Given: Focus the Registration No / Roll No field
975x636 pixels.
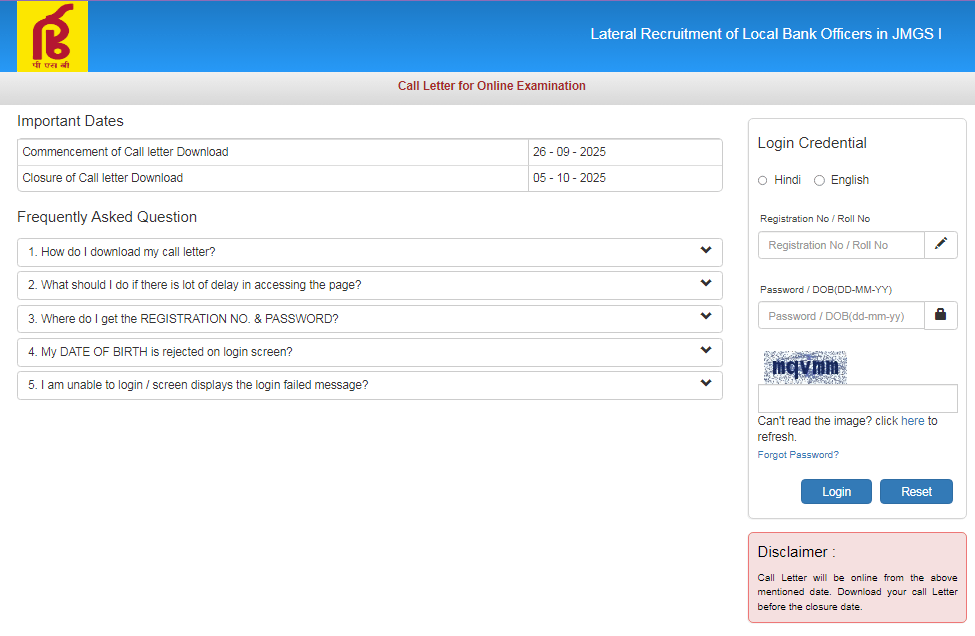Looking at the screenshot, I should point(840,245).
